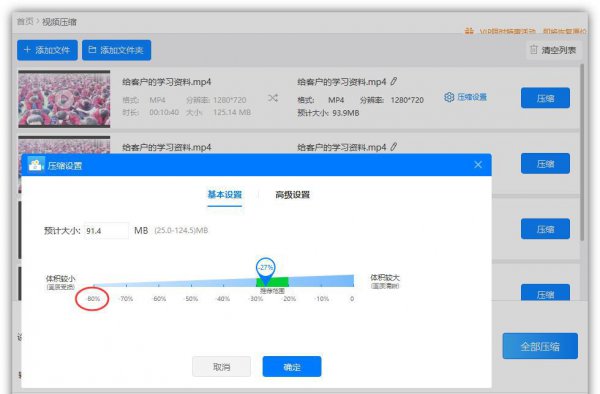Click the -40% mark on compression scale
The width and height of the screenshot is (600, 394).
click(x=223, y=299)
